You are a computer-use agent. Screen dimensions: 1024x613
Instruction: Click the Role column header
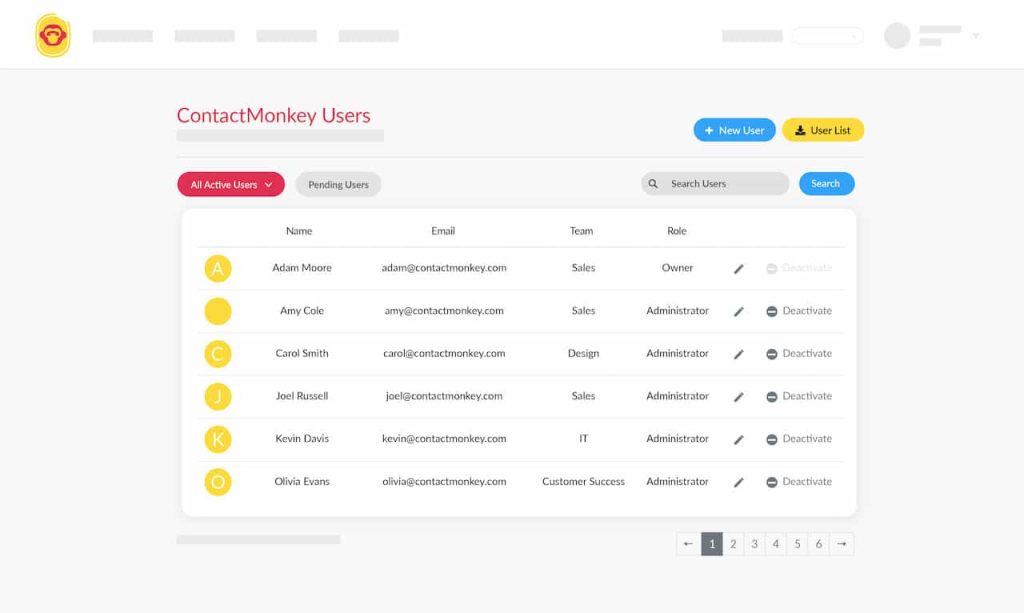[677, 231]
